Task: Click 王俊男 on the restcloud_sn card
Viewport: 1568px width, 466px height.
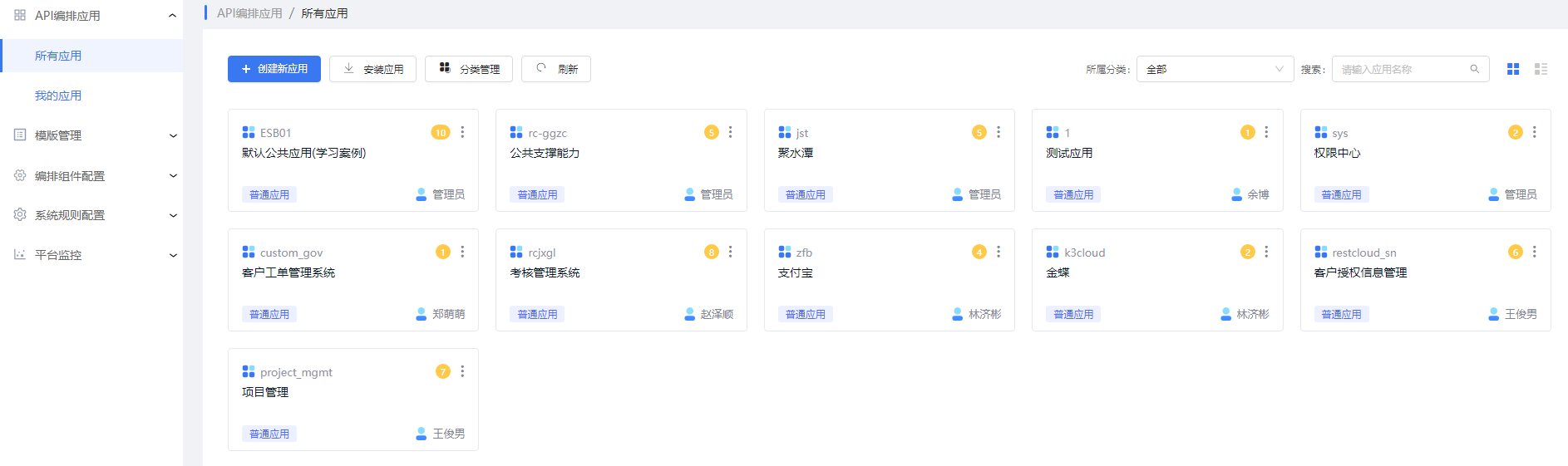Action: (x=1521, y=314)
